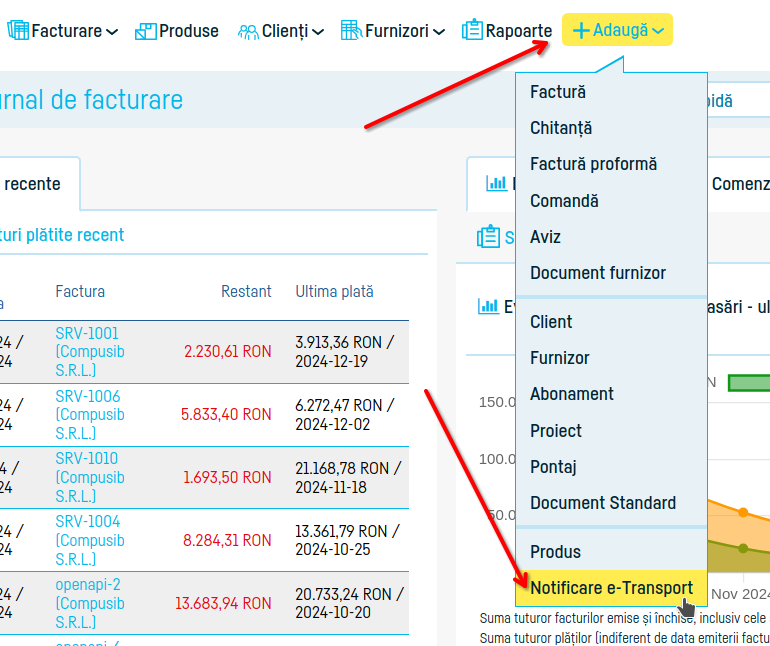The height and width of the screenshot is (646, 770).
Task: Open invoice SRV-1001 link
Action: tap(87, 333)
